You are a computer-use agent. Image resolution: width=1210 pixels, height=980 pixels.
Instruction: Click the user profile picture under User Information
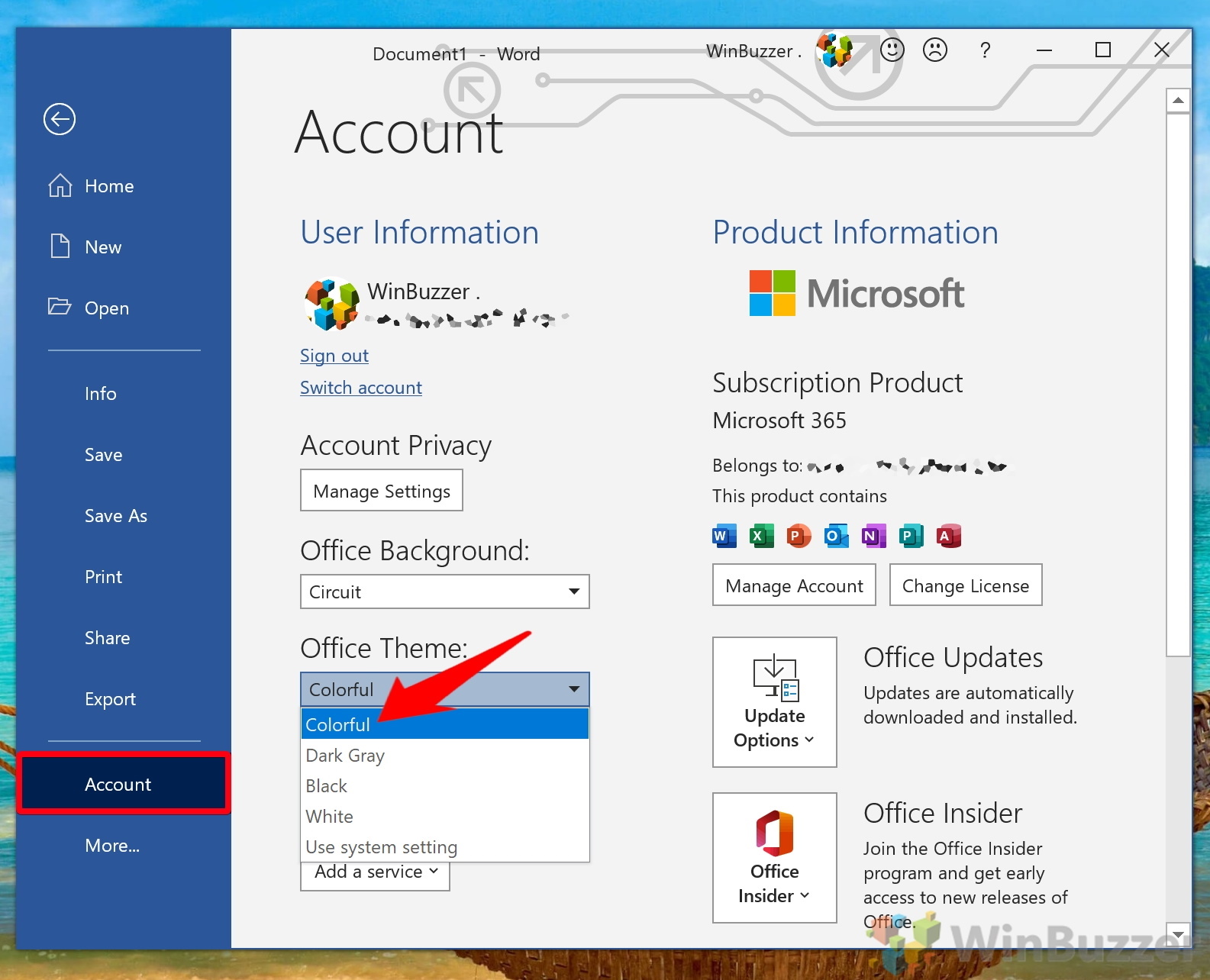click(x=332, y=304)
